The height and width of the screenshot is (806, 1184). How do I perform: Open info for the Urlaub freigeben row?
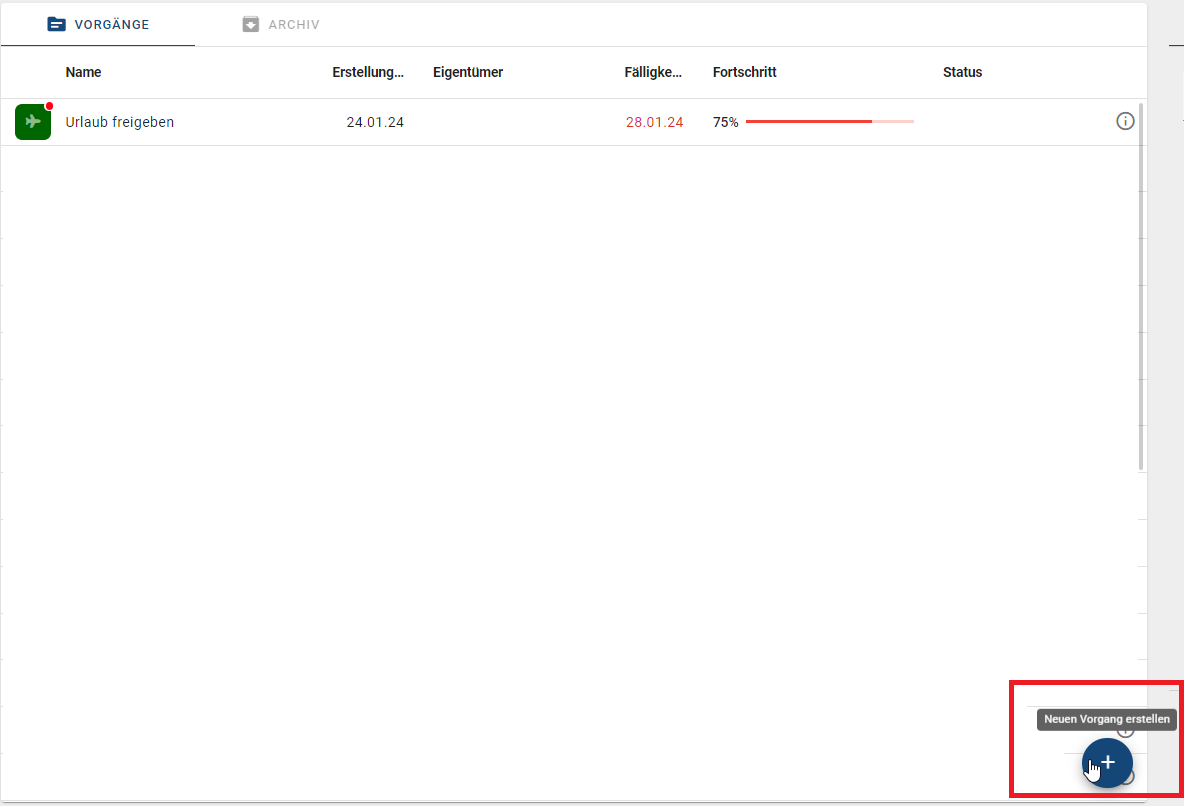[1125, 120]
